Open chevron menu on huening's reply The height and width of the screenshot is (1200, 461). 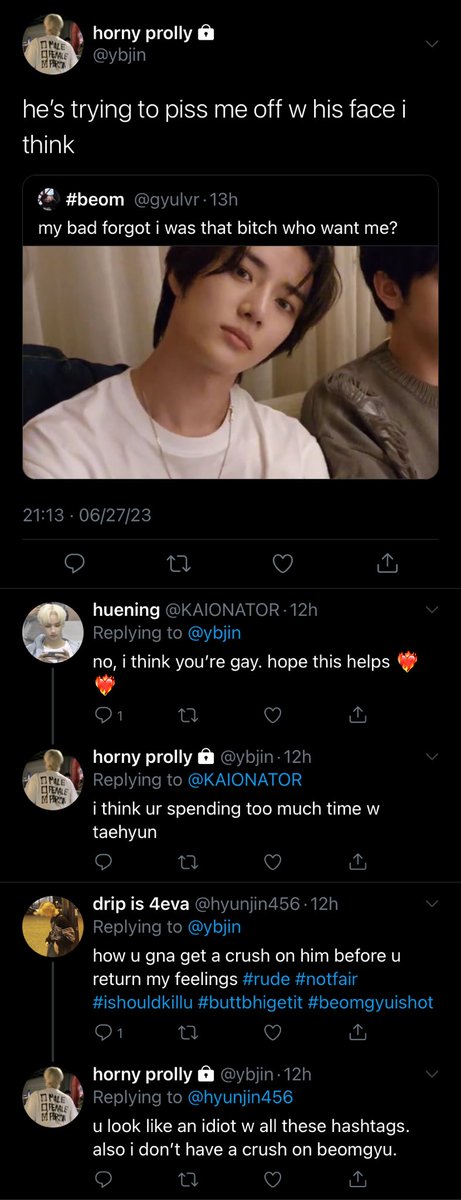pos(432,609)
